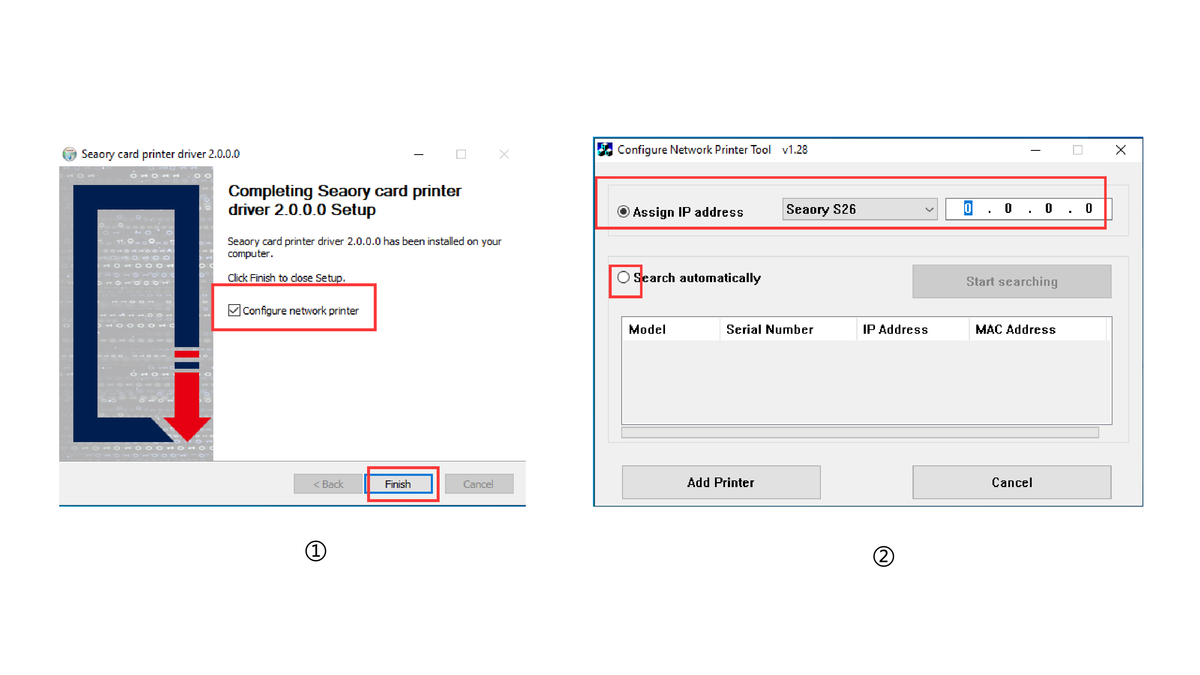Click Finish in Seaory setup
The width and height of the screenshot is (1200, 675).
click(x=398, y=484)
